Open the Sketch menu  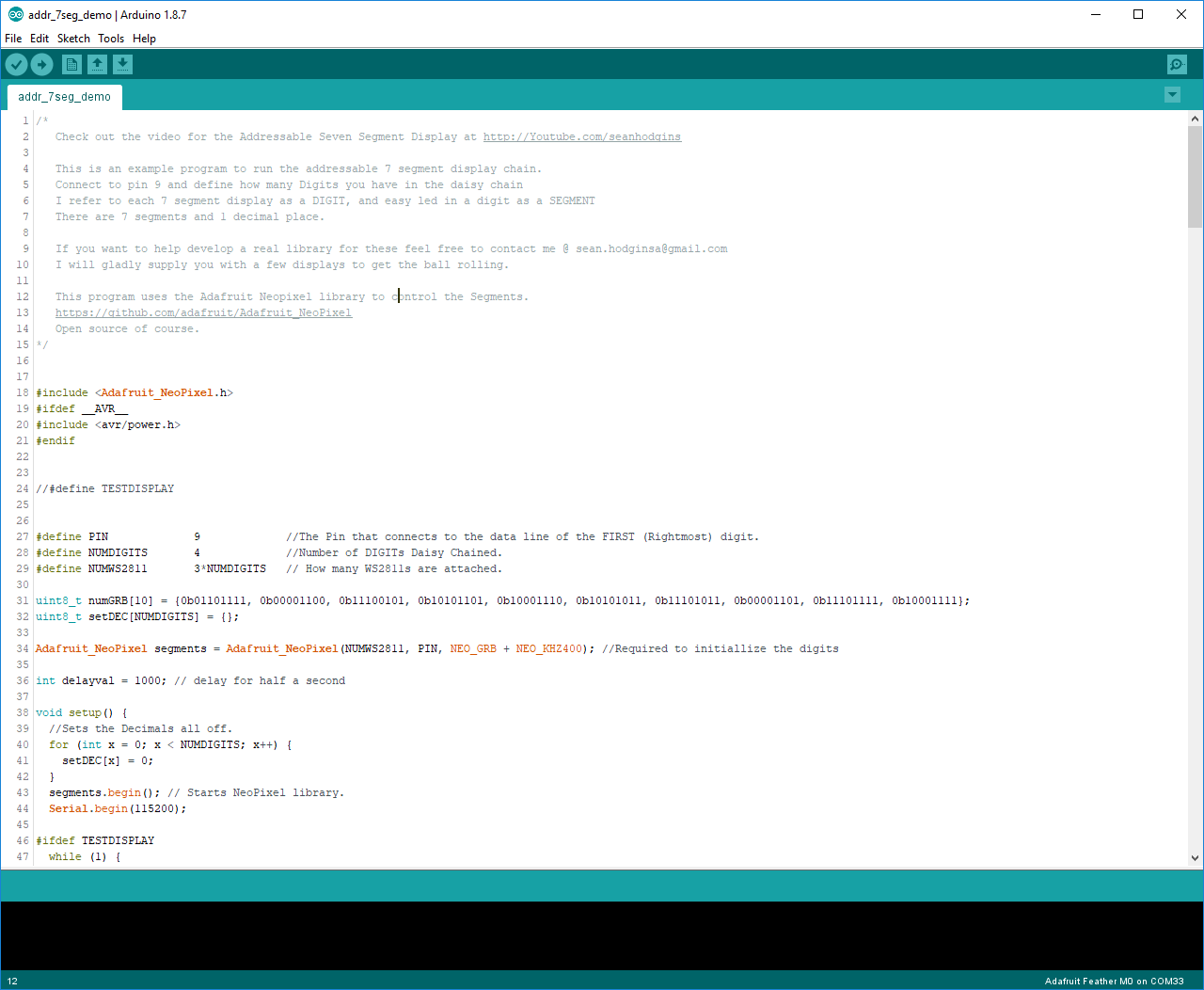[72, 39]
